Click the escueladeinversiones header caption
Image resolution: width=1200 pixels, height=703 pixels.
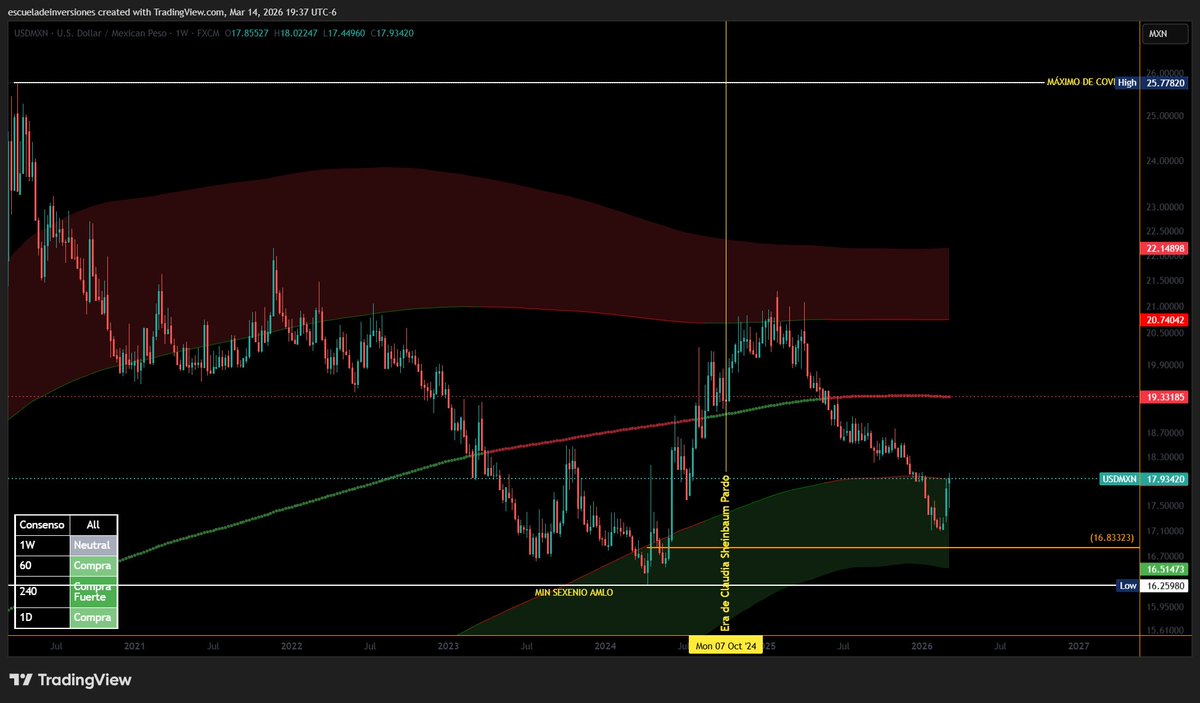(172, 11)
